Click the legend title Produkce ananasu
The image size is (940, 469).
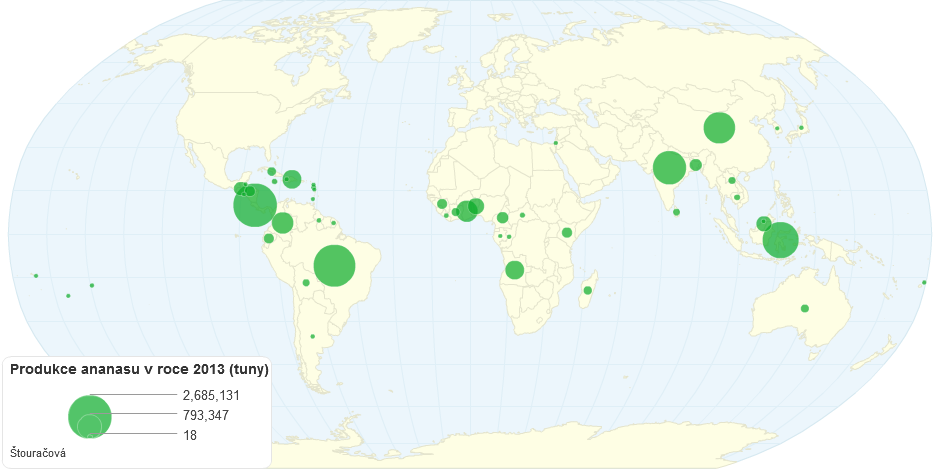(139, 369)
